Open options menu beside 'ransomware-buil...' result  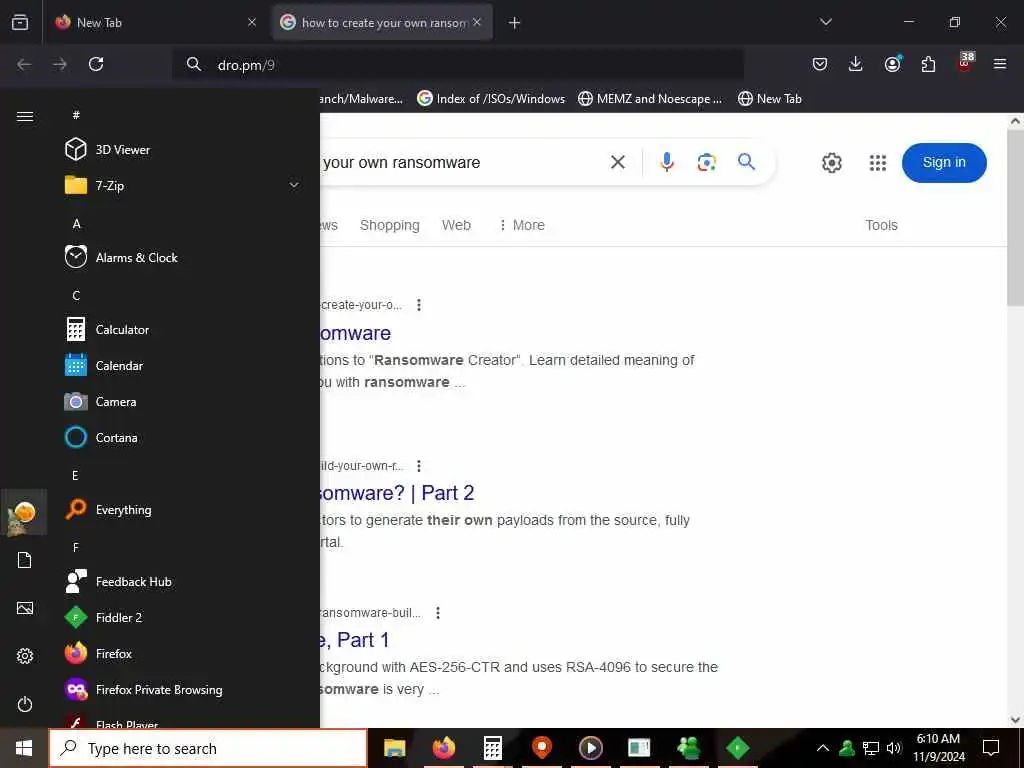(x=438, y=613)
